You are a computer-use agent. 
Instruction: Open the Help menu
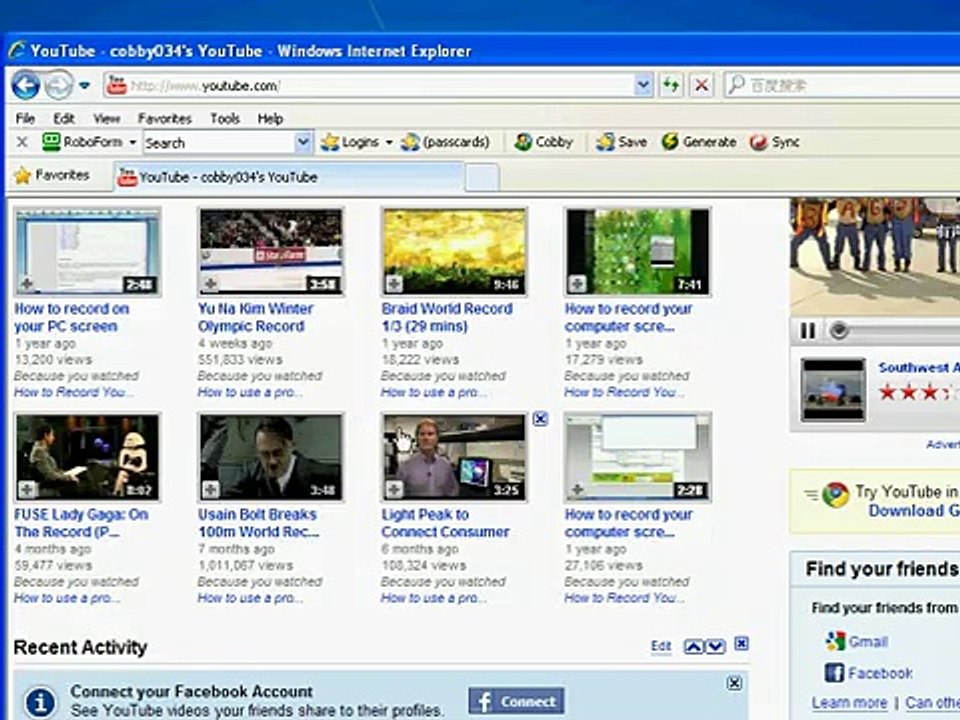pyautogui.click(x=270, y=118)
